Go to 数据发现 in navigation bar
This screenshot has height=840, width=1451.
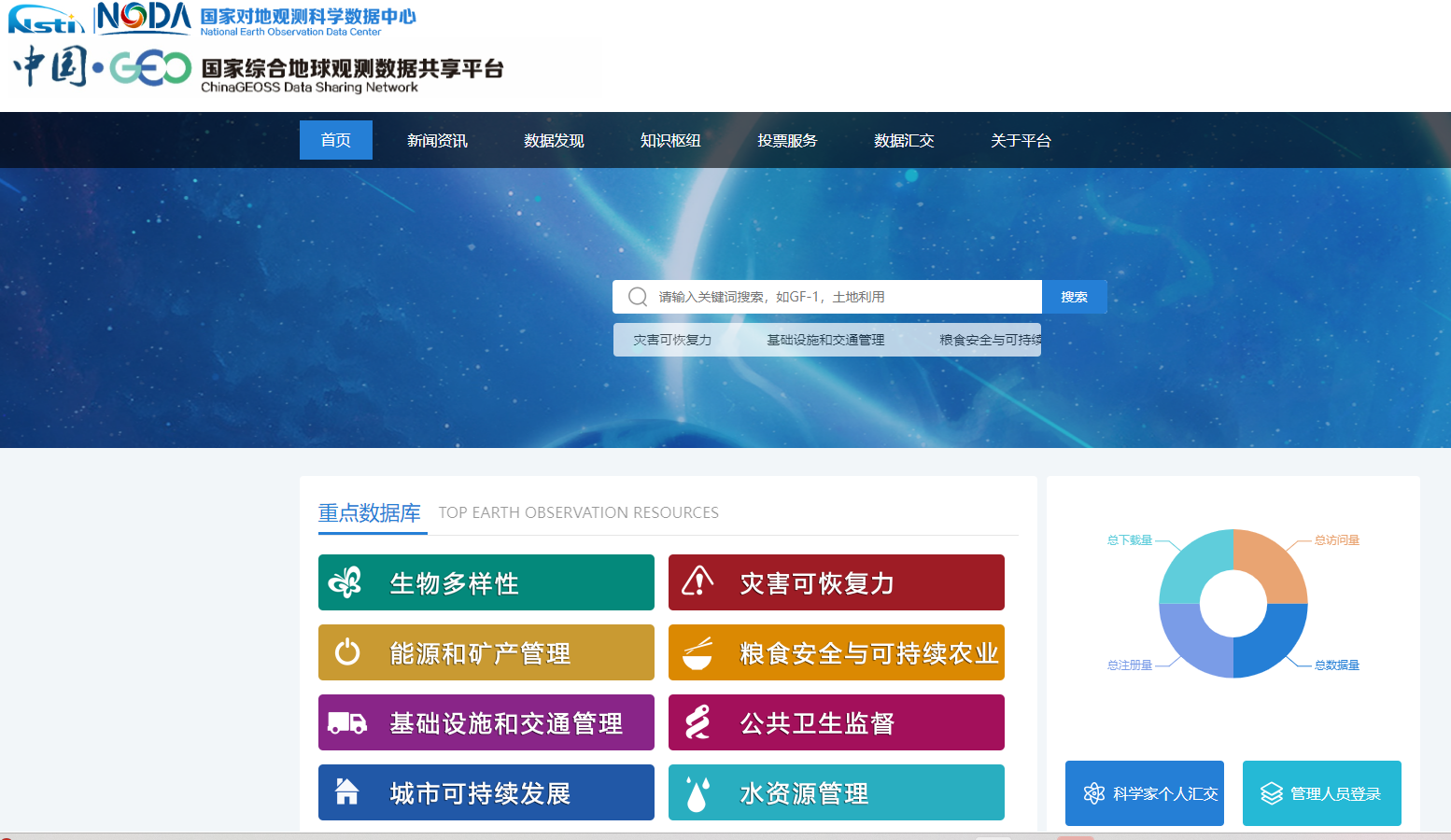click(x=554, y=140)
